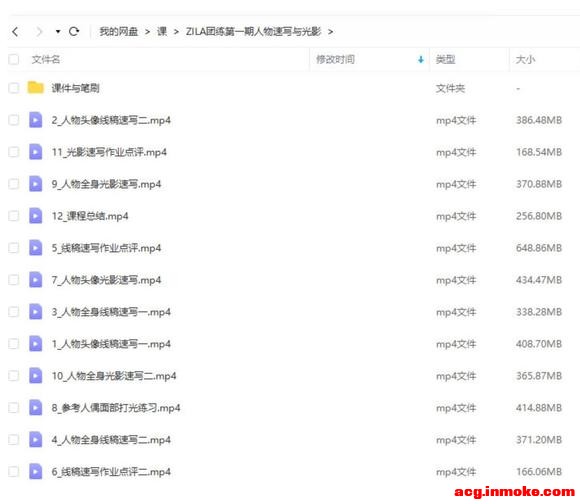Viewport: 580px width, 504px height.
Task: Check the box for 2_人物头像线稿速写二.mp4
Action: pos(14,120)
